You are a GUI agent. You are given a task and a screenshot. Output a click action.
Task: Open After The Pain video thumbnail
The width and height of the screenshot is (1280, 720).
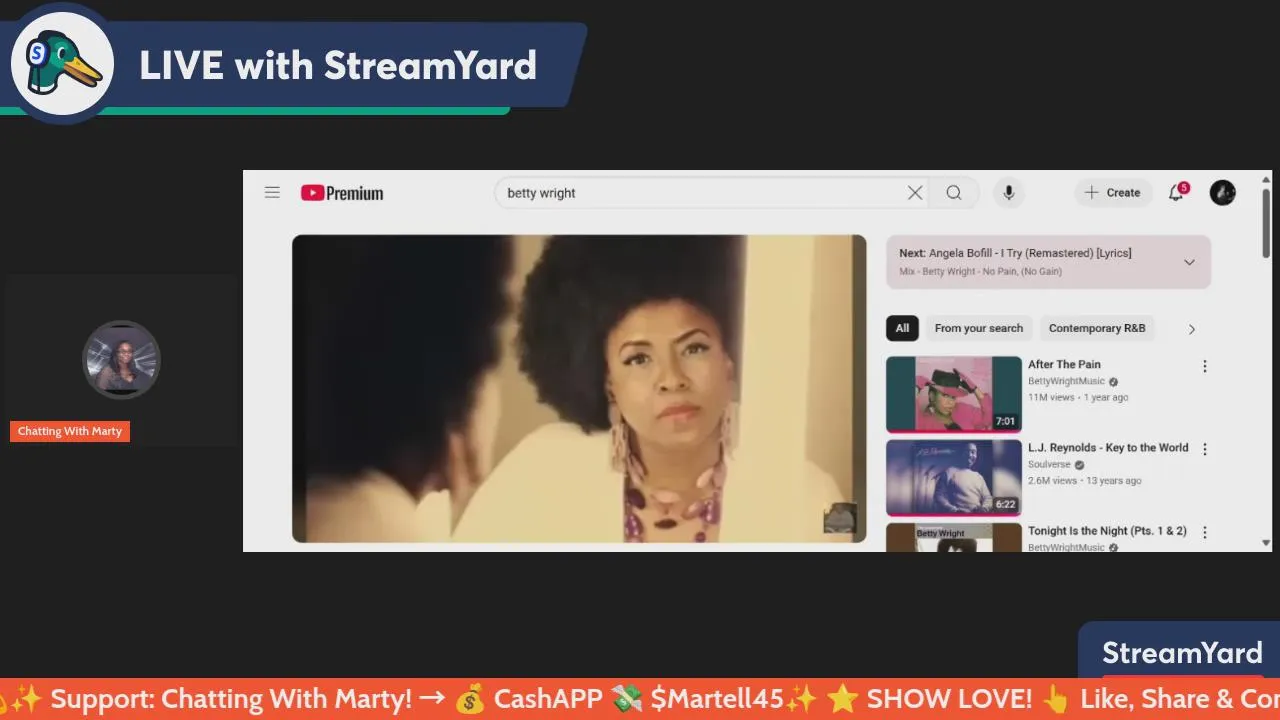click(x=954, y=394)
